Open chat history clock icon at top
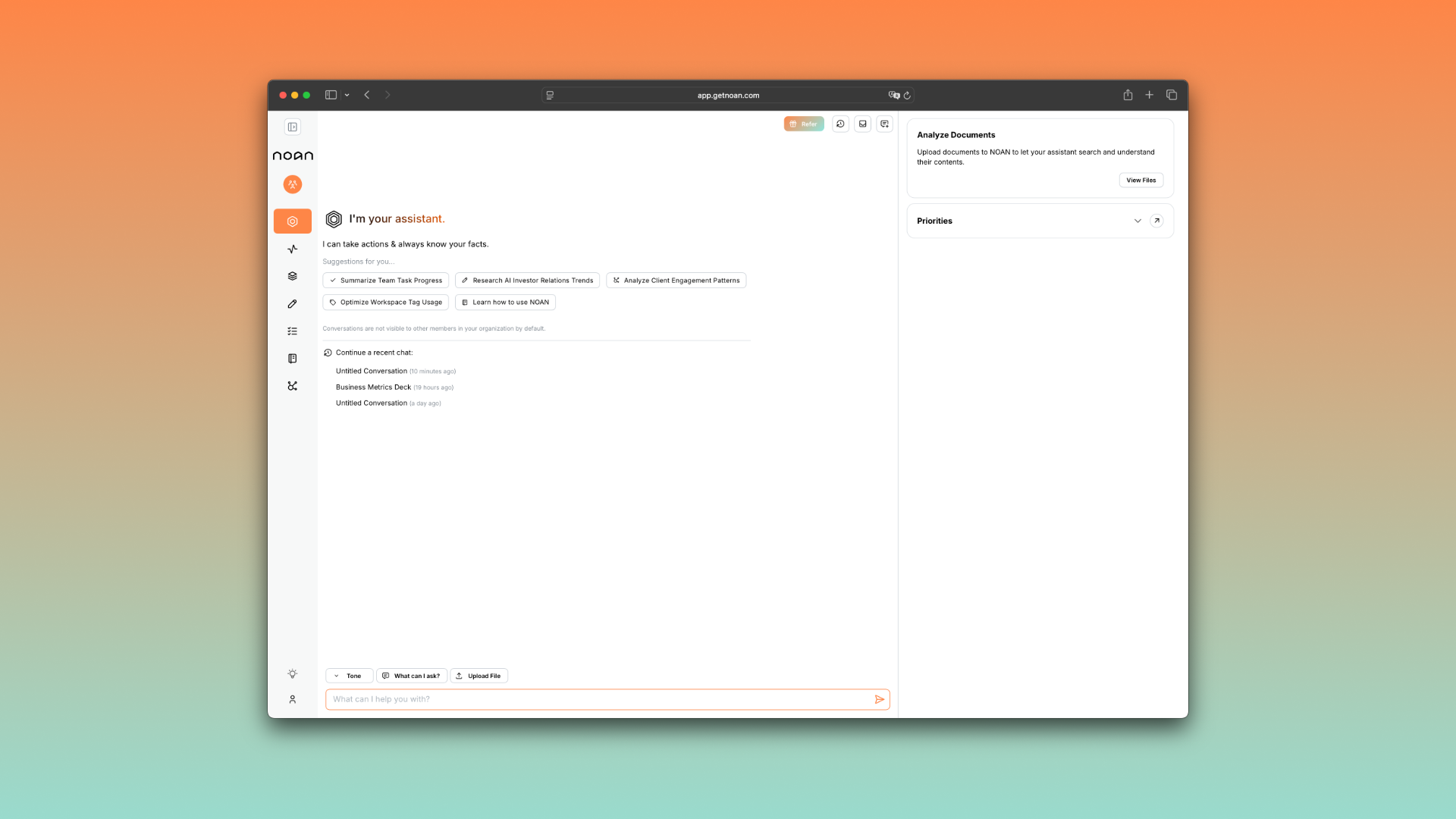 (x=840, y=124)
